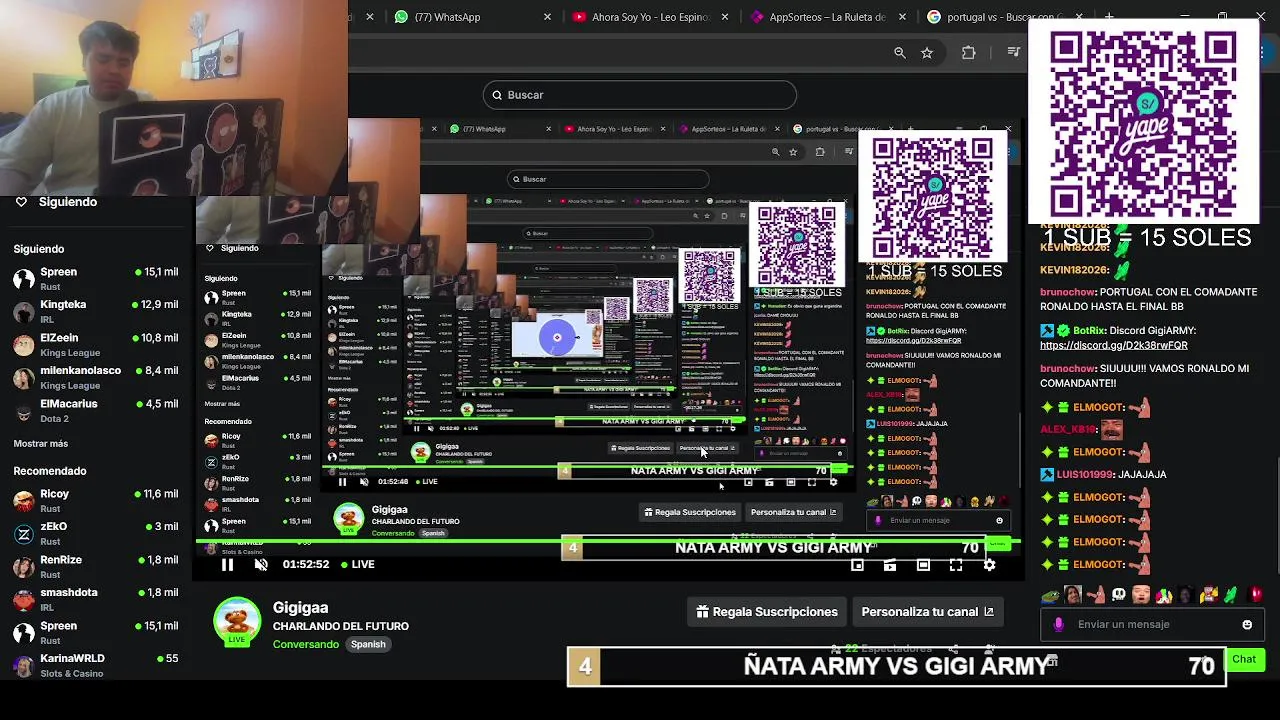Switch to Ahora Soy Yo YouTube tab
Image resolution: width=1280 pixels, height=720 pixels.
pyautogui.click(x=649, y=17)
